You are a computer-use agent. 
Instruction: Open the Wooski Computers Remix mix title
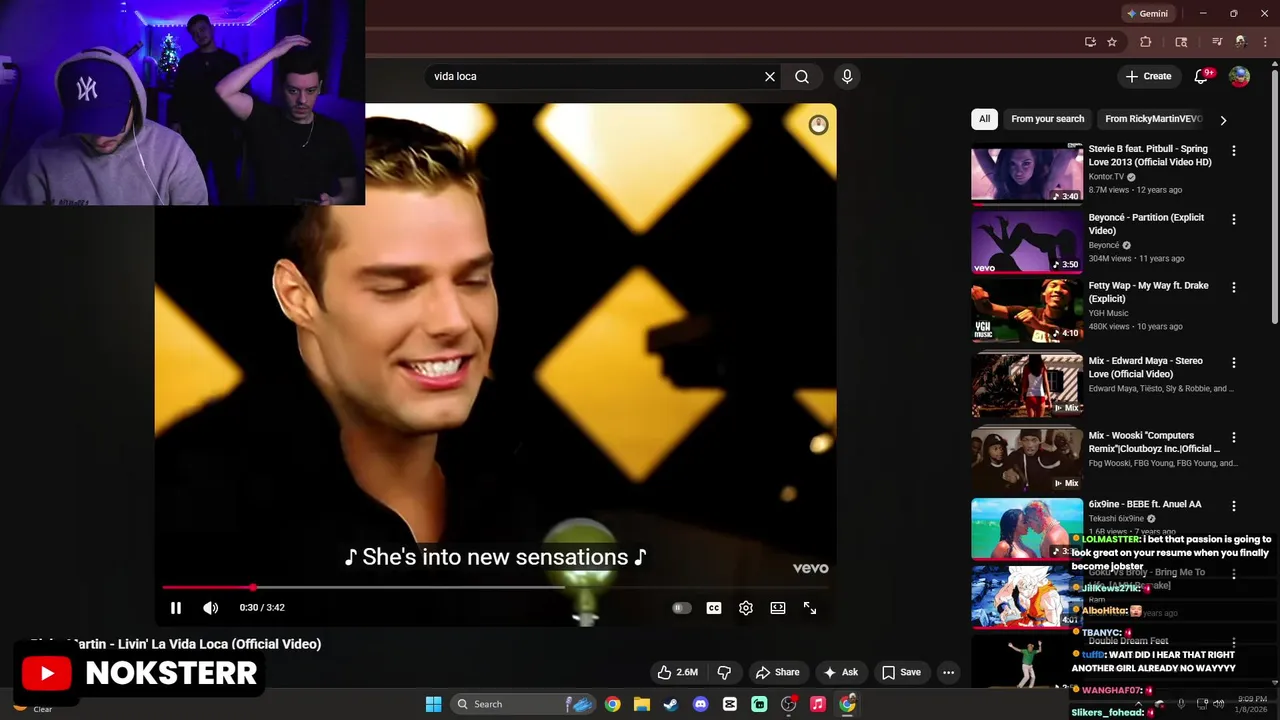pos(1154,442)
